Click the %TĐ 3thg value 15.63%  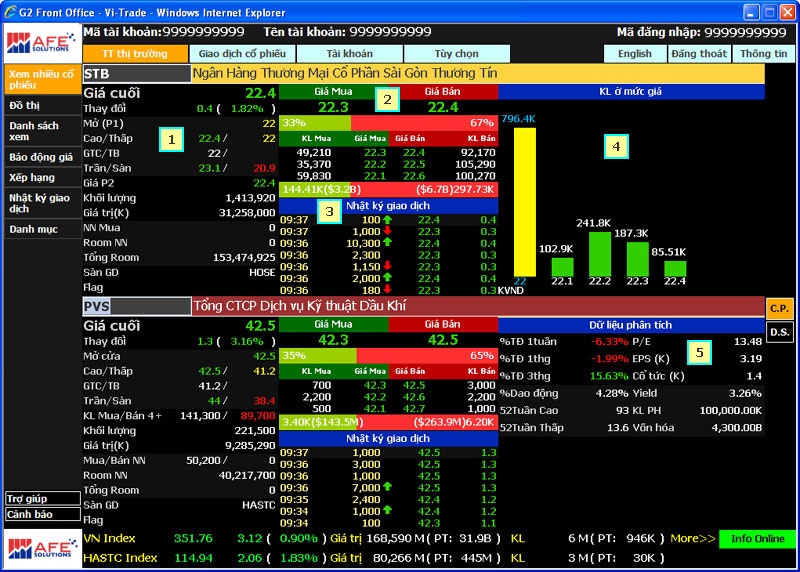click(x=609, y=376)
